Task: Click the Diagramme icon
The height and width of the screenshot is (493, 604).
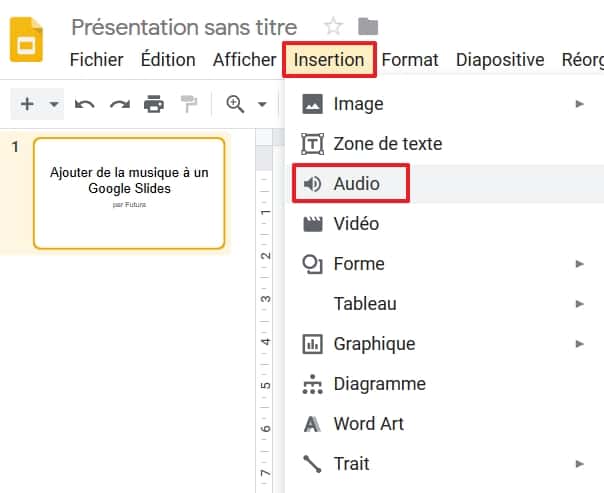Action: coord(312,384)
